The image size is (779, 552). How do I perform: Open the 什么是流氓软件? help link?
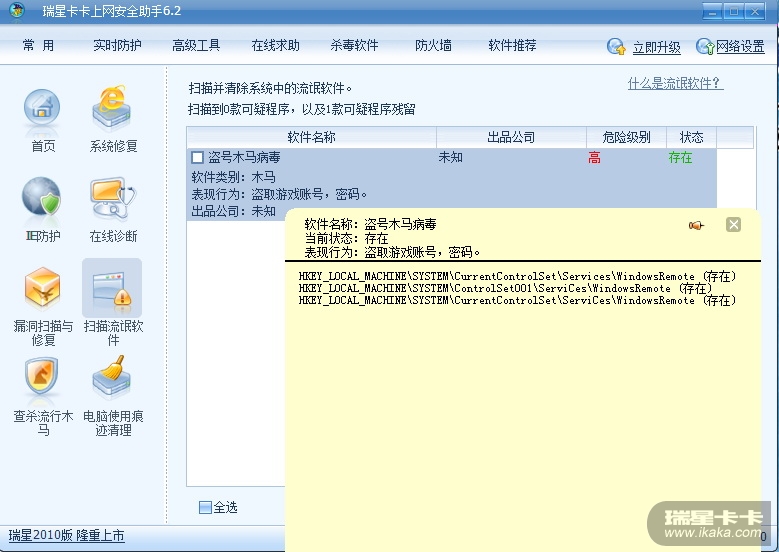pos(676,83)
